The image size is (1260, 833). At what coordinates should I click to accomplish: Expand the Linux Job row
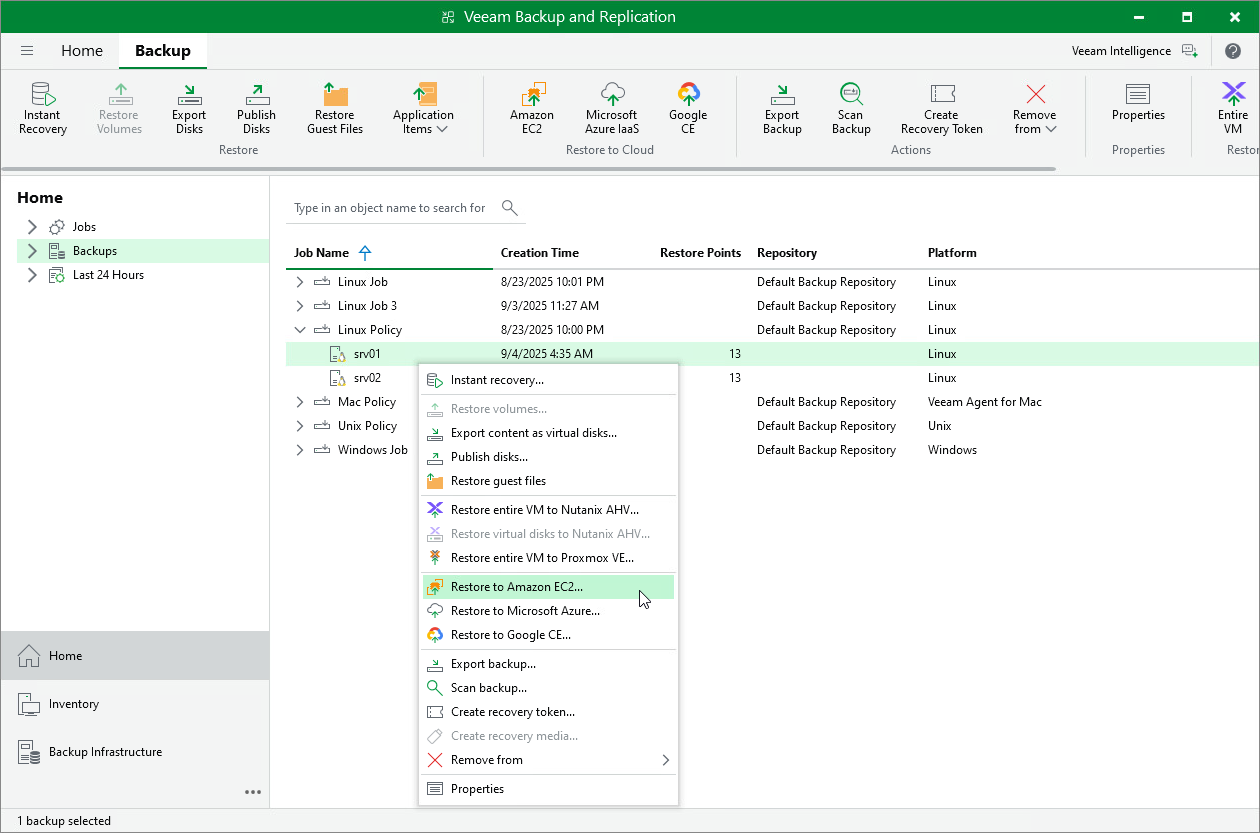299,282
